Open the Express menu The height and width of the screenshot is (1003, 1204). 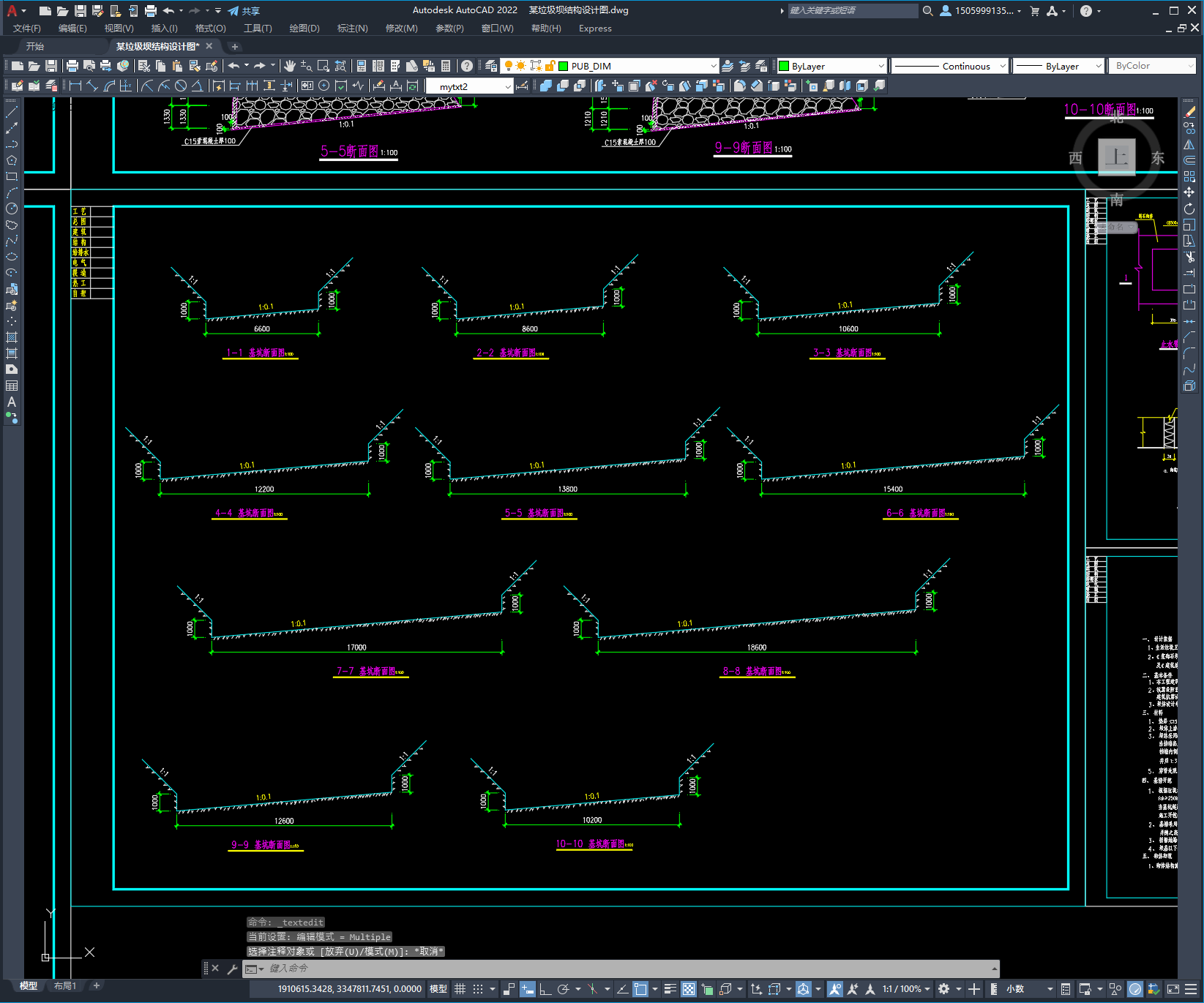click(x=595, y=29)
